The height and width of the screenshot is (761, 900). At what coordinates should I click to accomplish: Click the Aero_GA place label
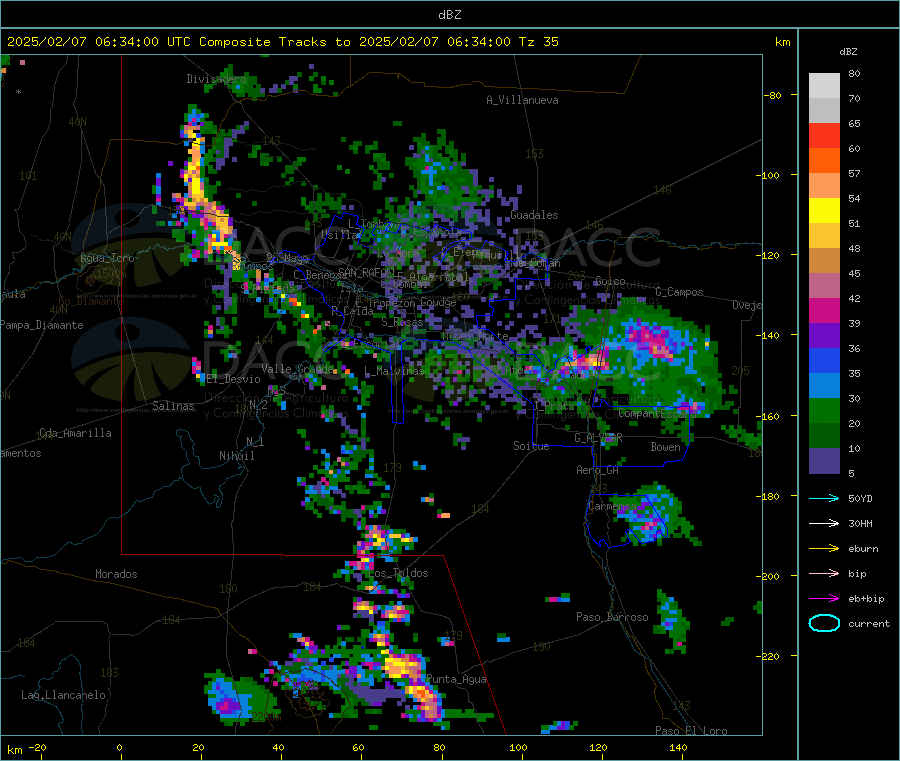click(598, 470)
